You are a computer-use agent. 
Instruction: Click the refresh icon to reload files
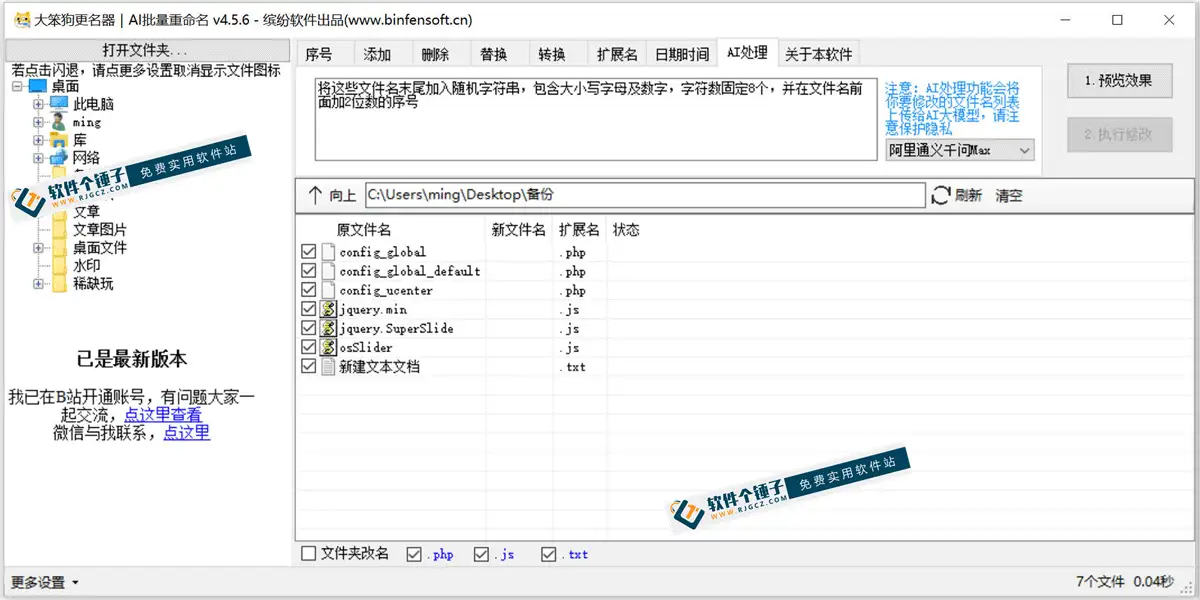(x=941, y=195)
